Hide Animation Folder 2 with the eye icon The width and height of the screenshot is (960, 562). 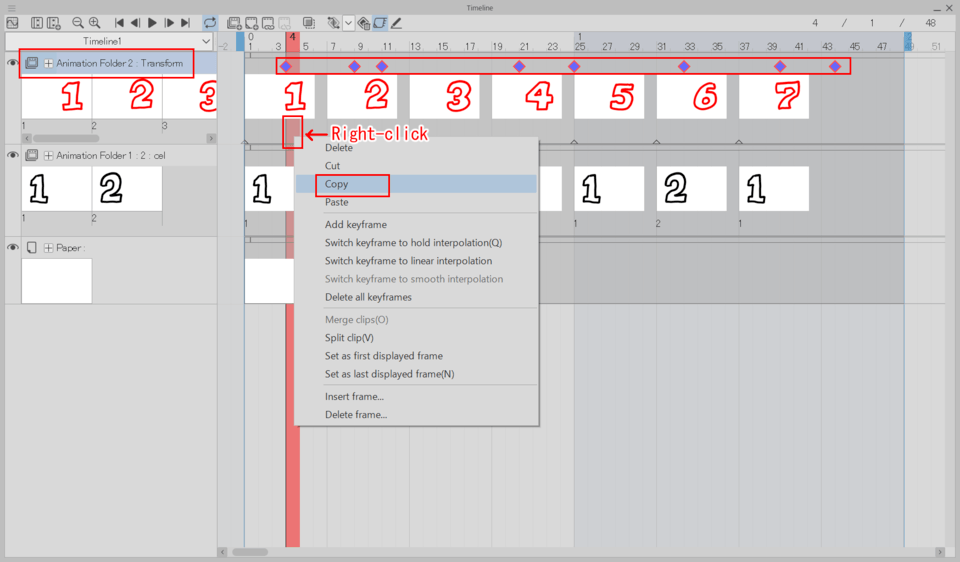point(12,63)
